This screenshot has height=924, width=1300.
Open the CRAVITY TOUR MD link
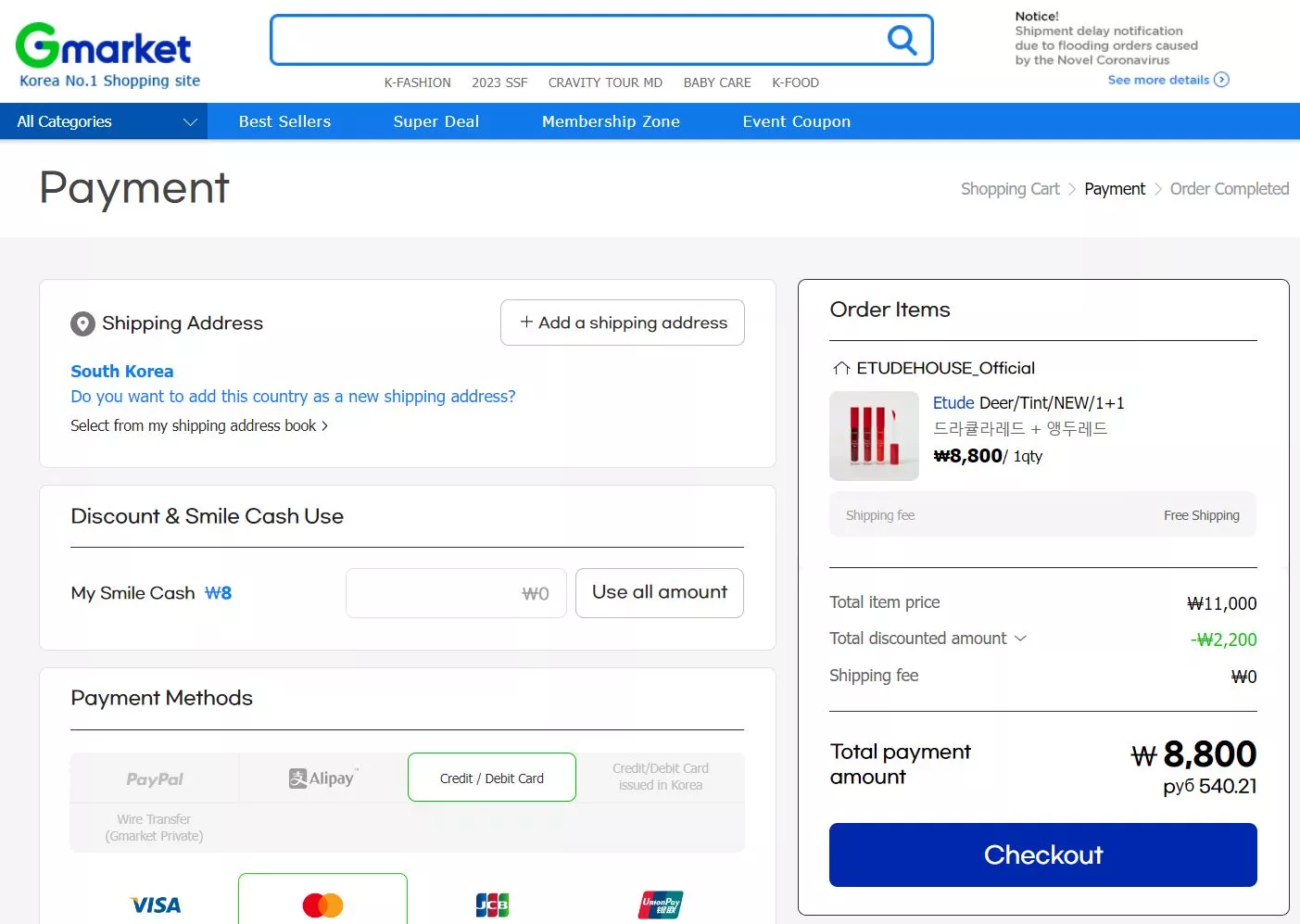click(605, 82)
